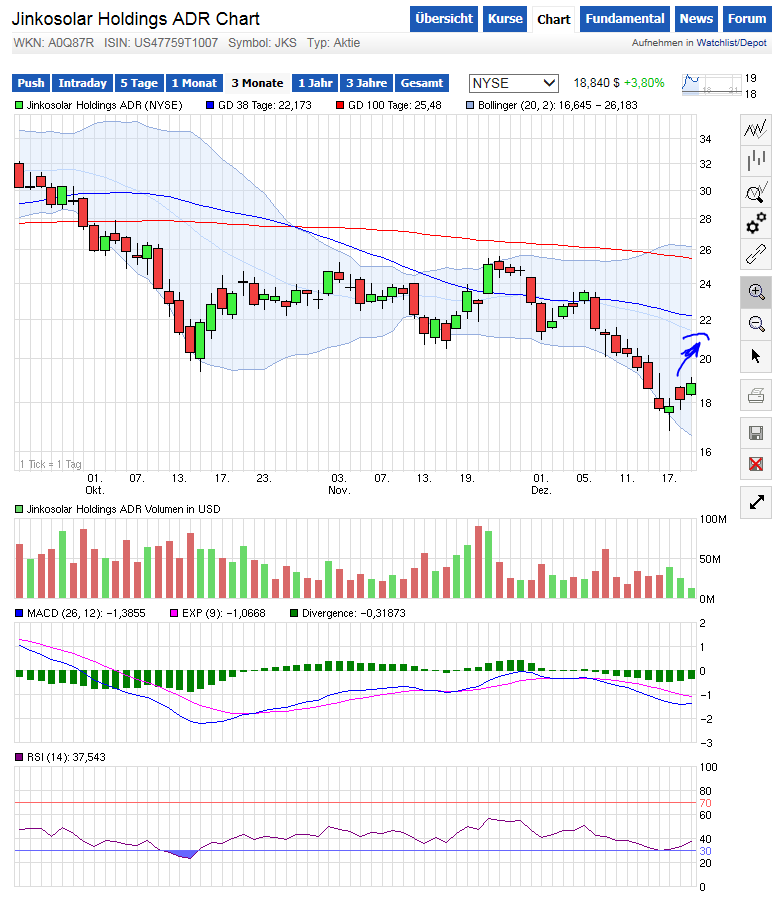Switch to the Kurse tab
This screenshot has height=900, width=778.
tap(505, 19)
